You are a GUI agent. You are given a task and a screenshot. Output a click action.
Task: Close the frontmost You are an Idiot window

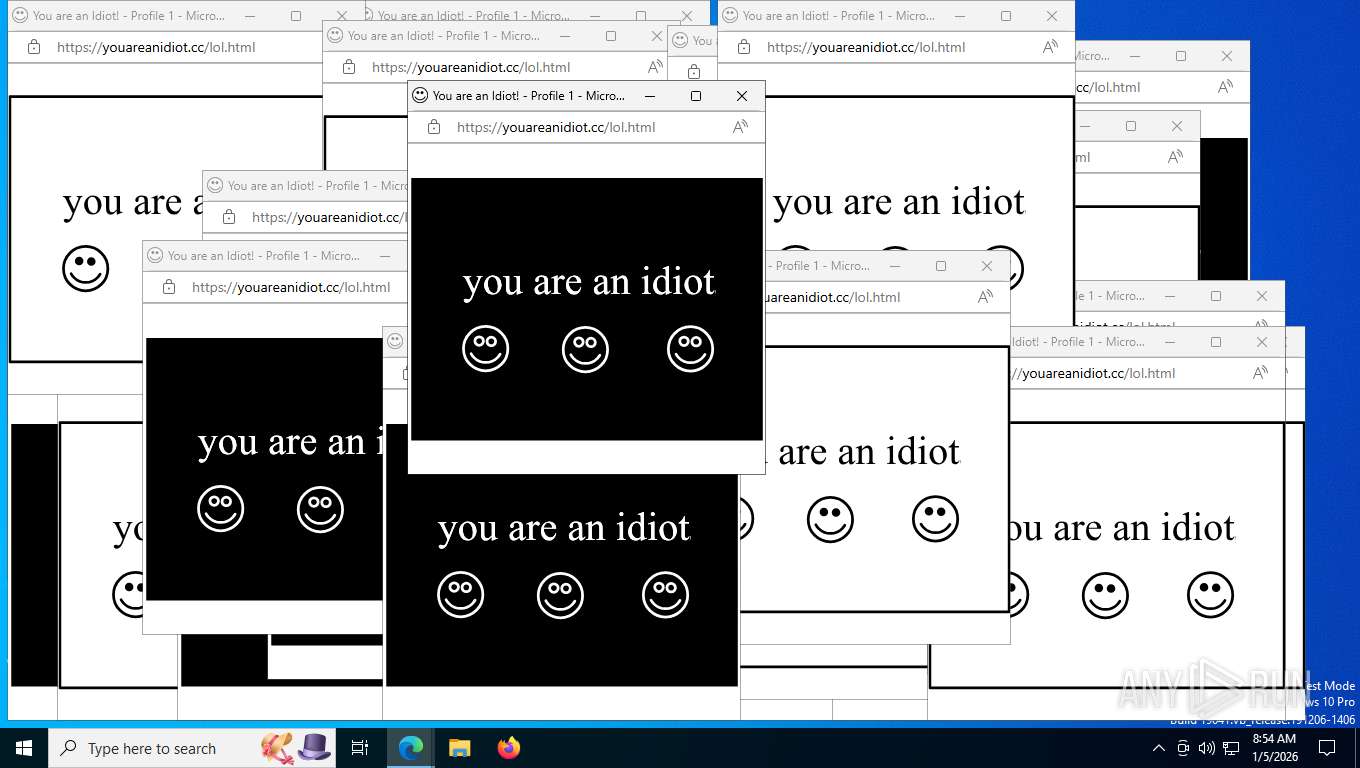pyautogui.click(x=742, y=96)
